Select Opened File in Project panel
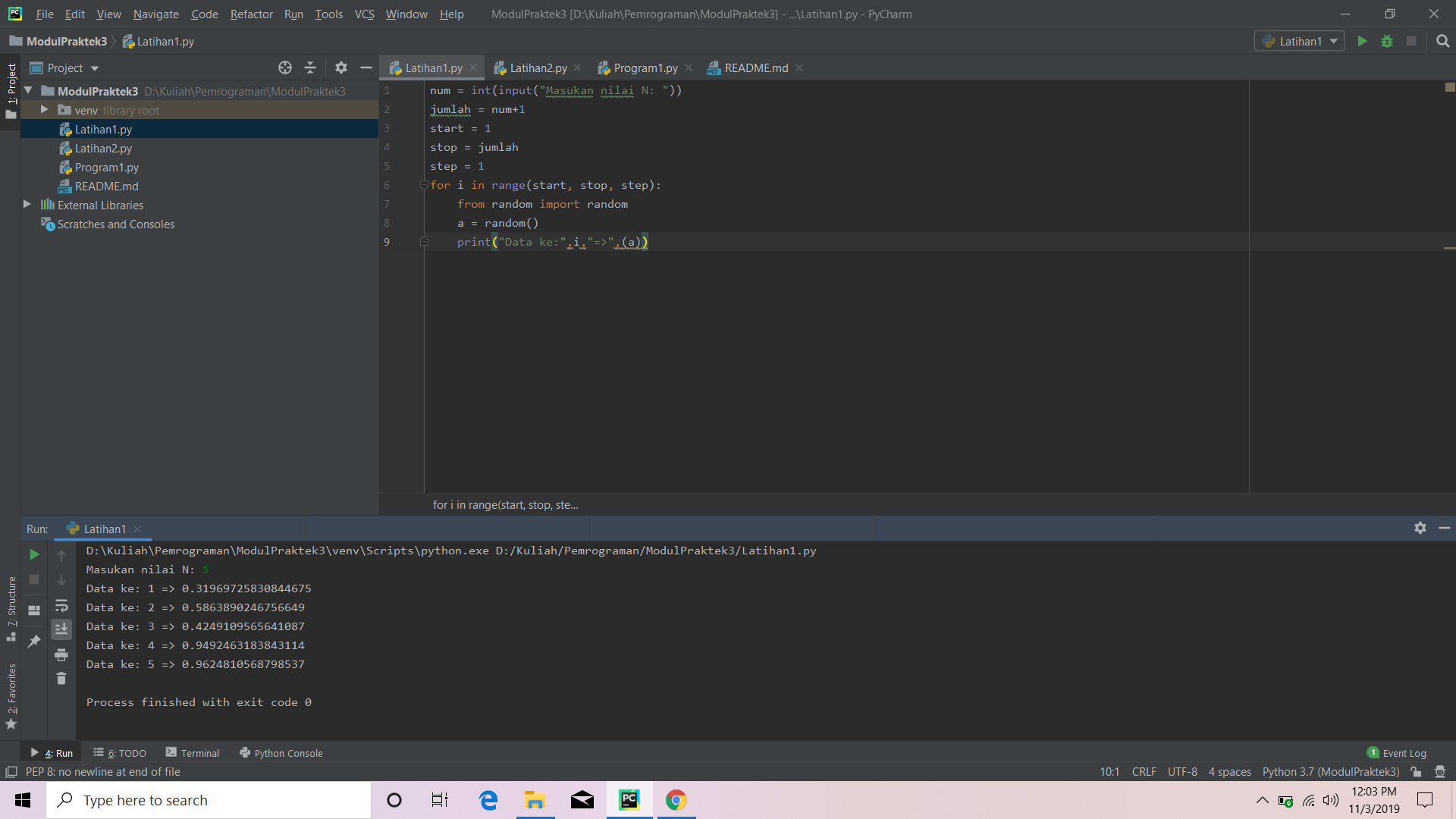This screenshot has height=819, width=1456. [285, 67]
